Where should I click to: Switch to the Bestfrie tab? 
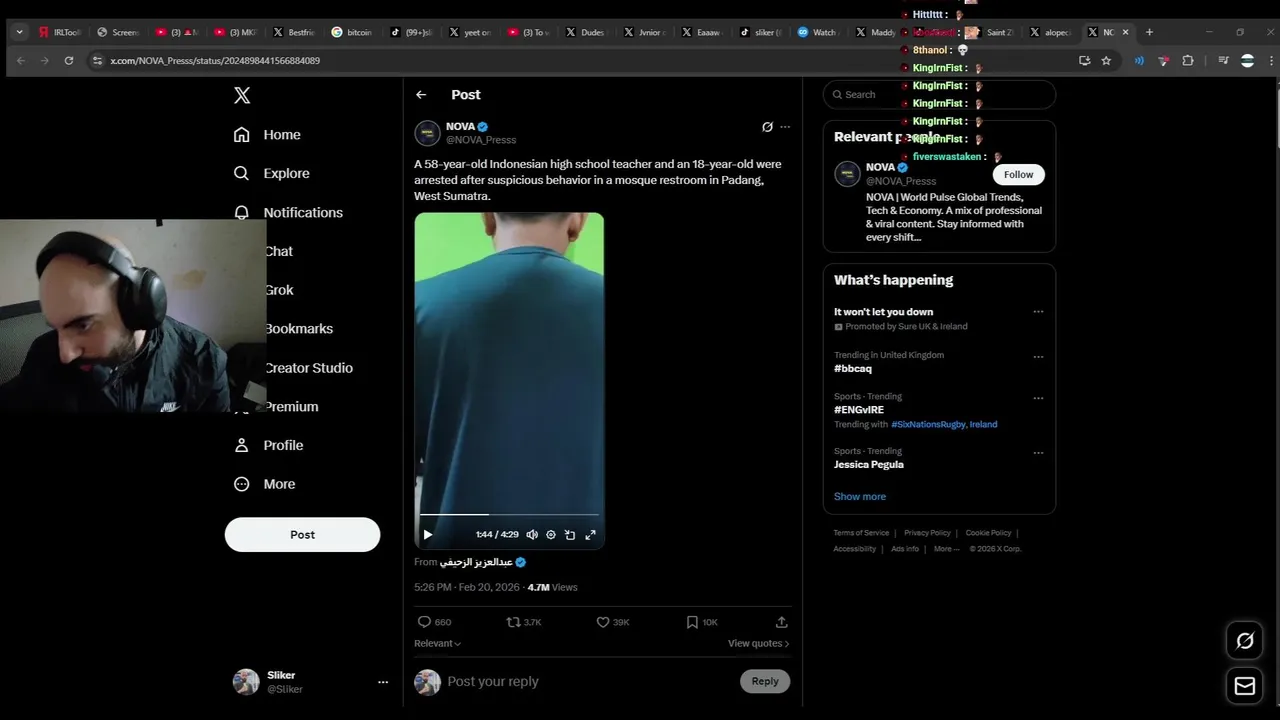click(295, 32)
